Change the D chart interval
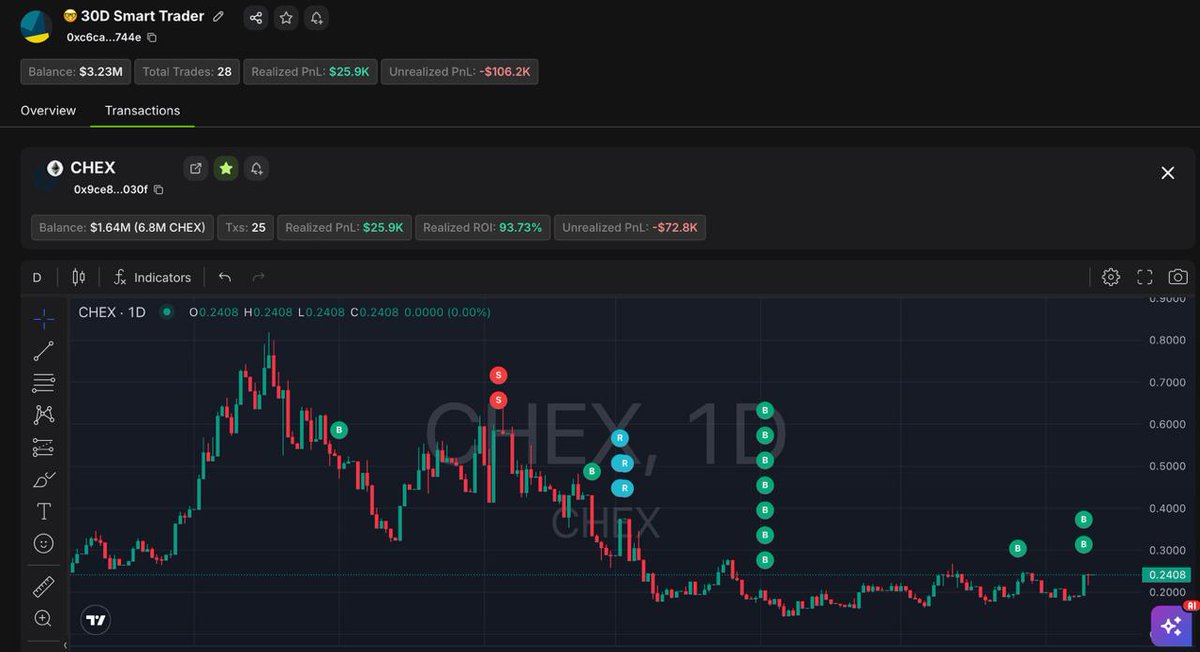1200x652 pixels. pyautogui.click(x=37, y=277)
